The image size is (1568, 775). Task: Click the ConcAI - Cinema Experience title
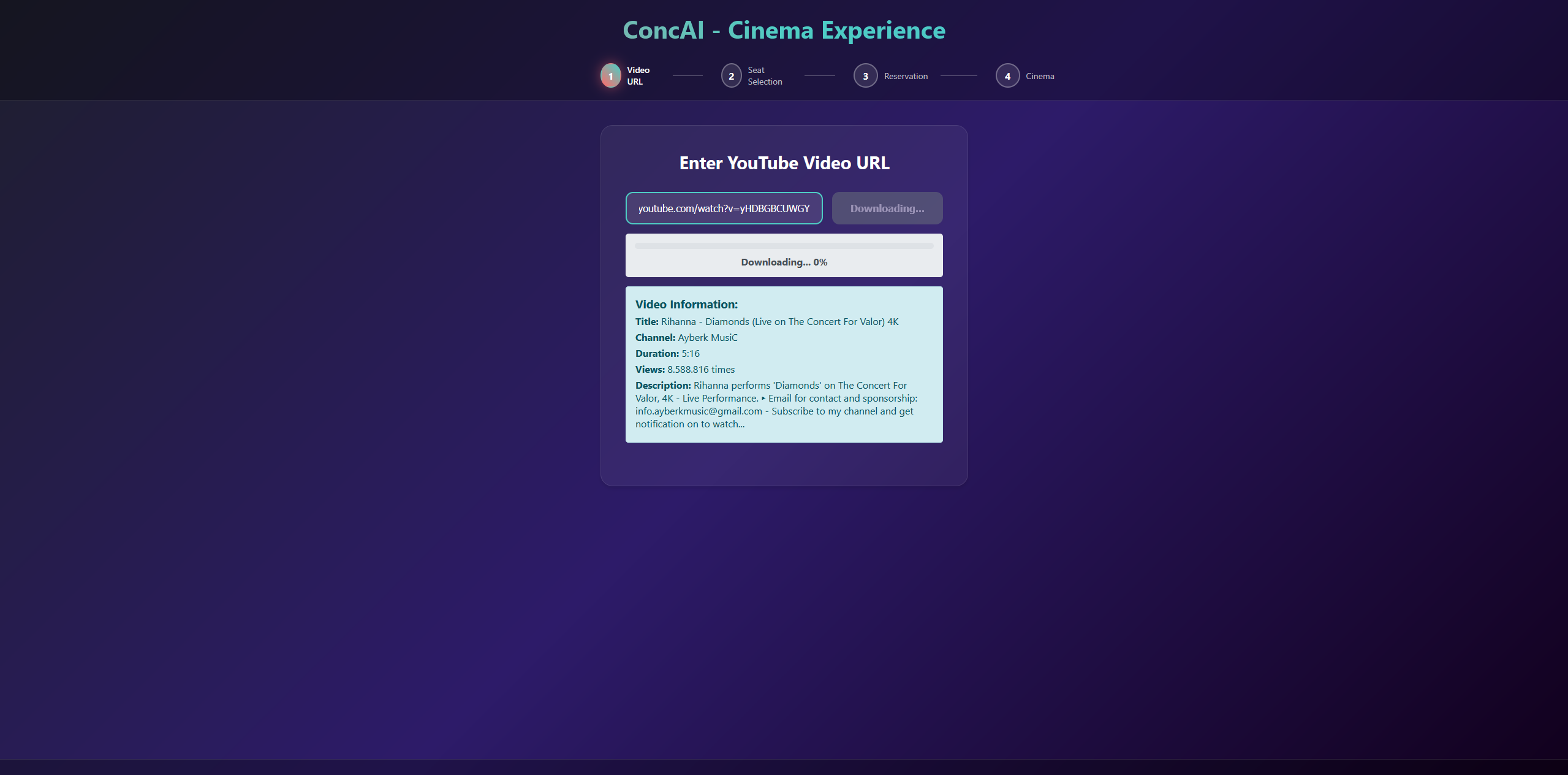[784, 30]
